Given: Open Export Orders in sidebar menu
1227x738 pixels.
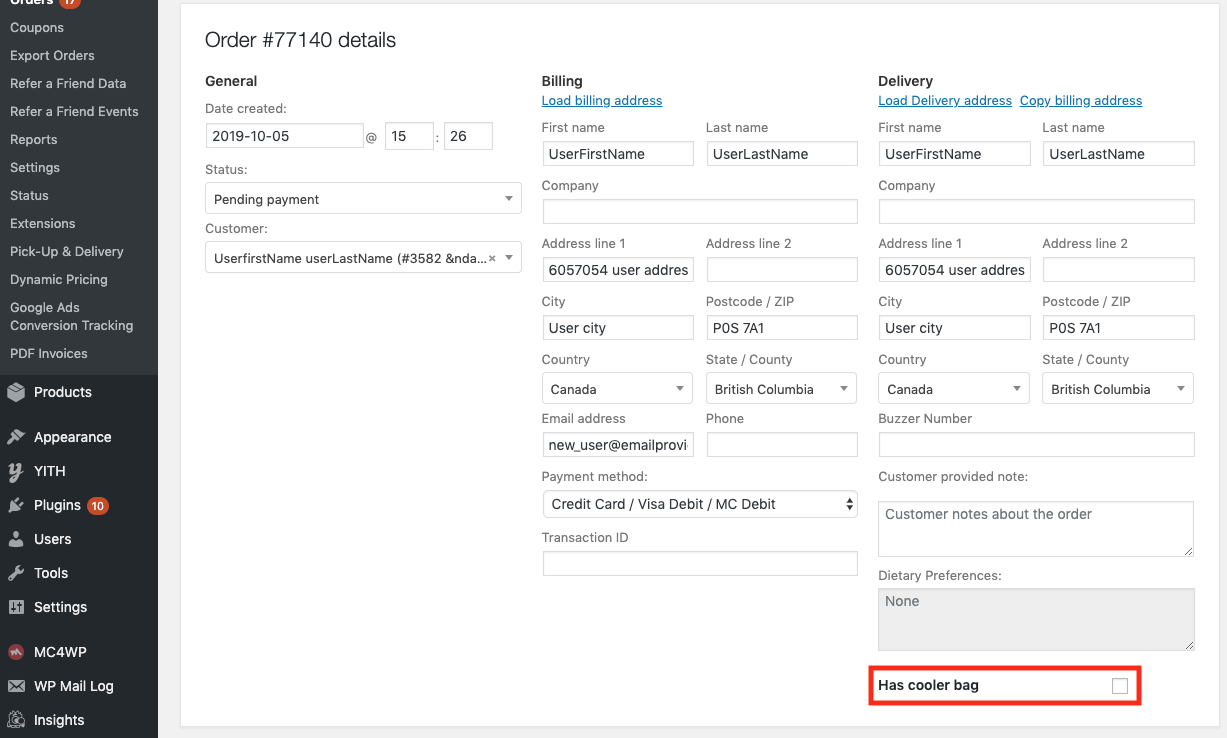Looking at the screenshot, I should (52, 55).
